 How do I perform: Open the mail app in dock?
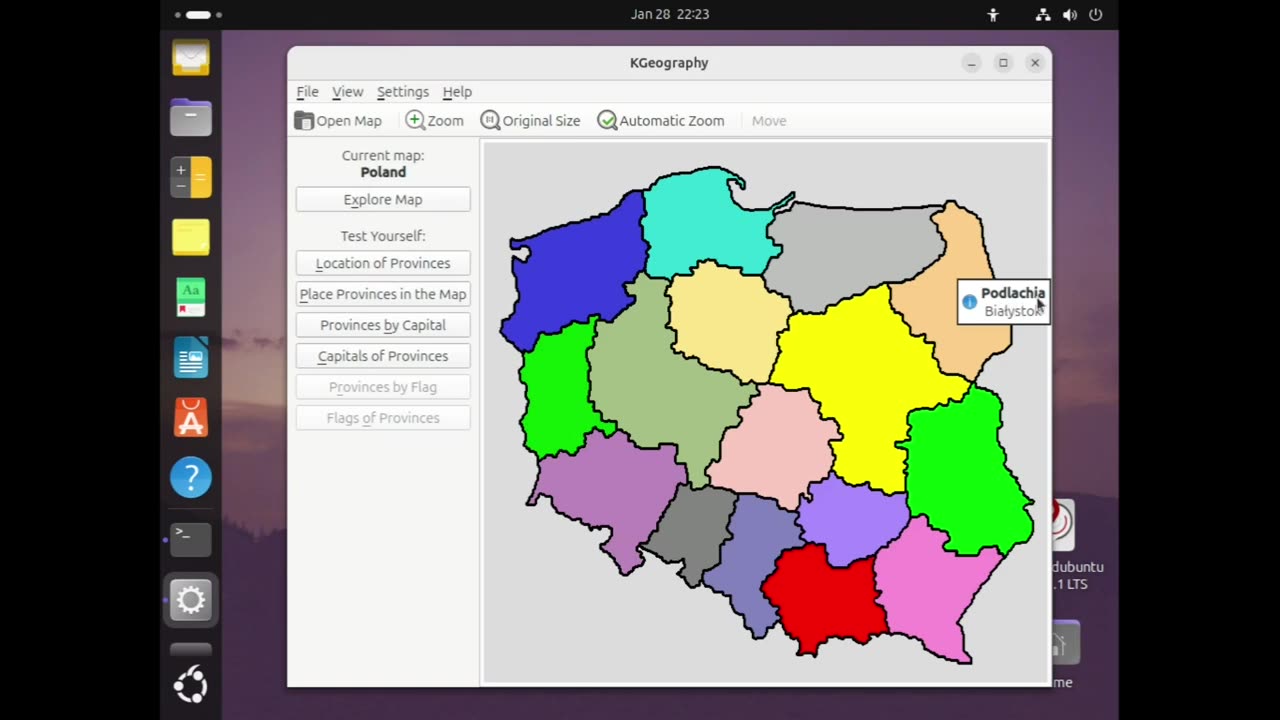[x=191, y=57]
